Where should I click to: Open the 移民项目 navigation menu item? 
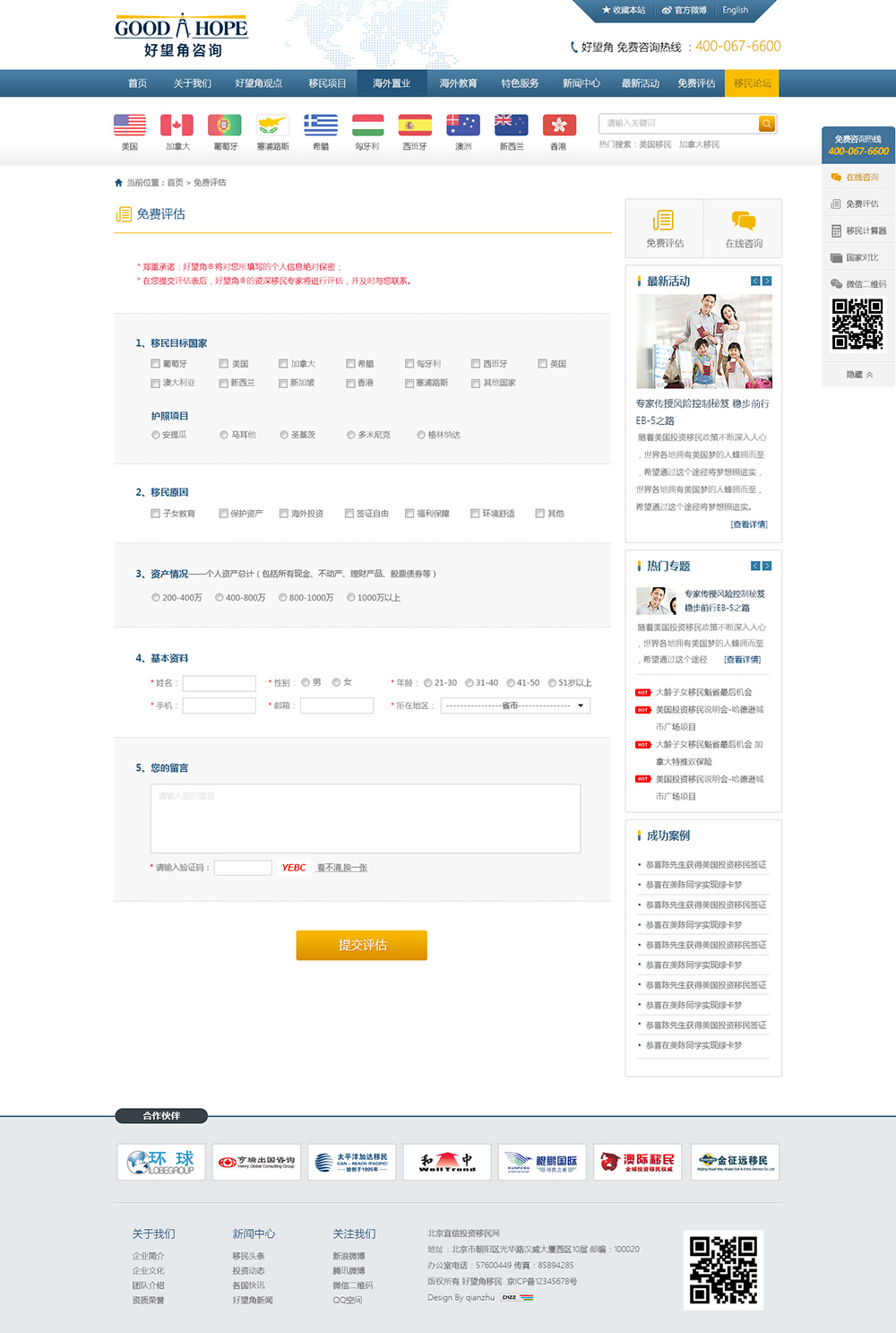pyautogui.click(x=327, y=83)
